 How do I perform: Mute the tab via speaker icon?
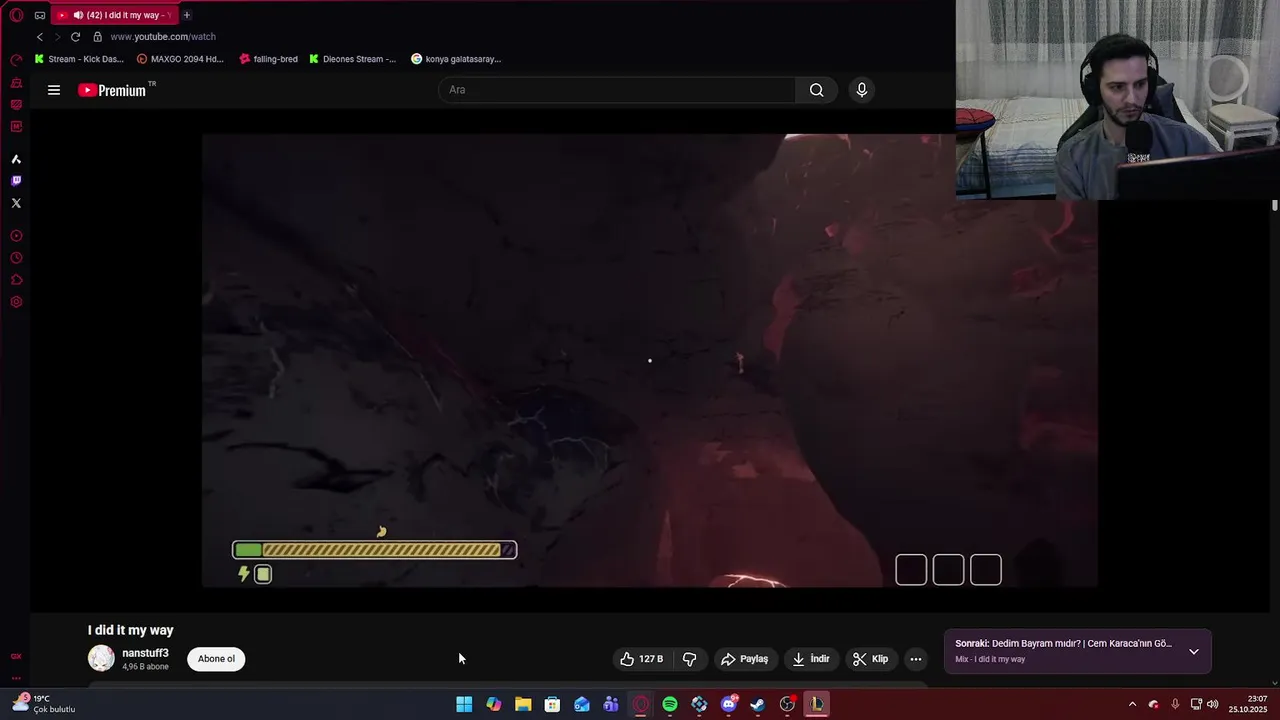(x=78, y=15)
